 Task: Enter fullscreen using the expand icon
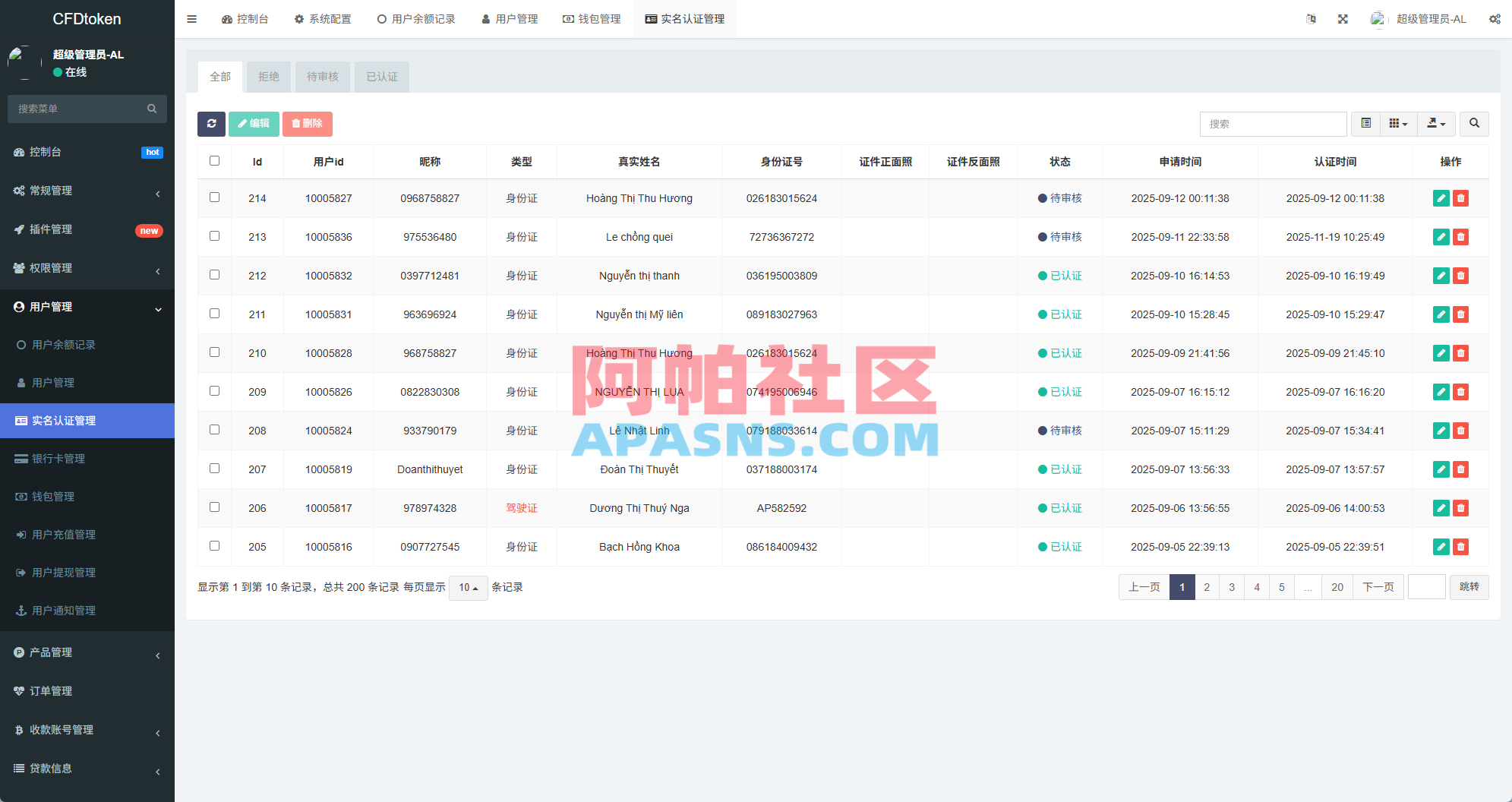pos(1343,19)
